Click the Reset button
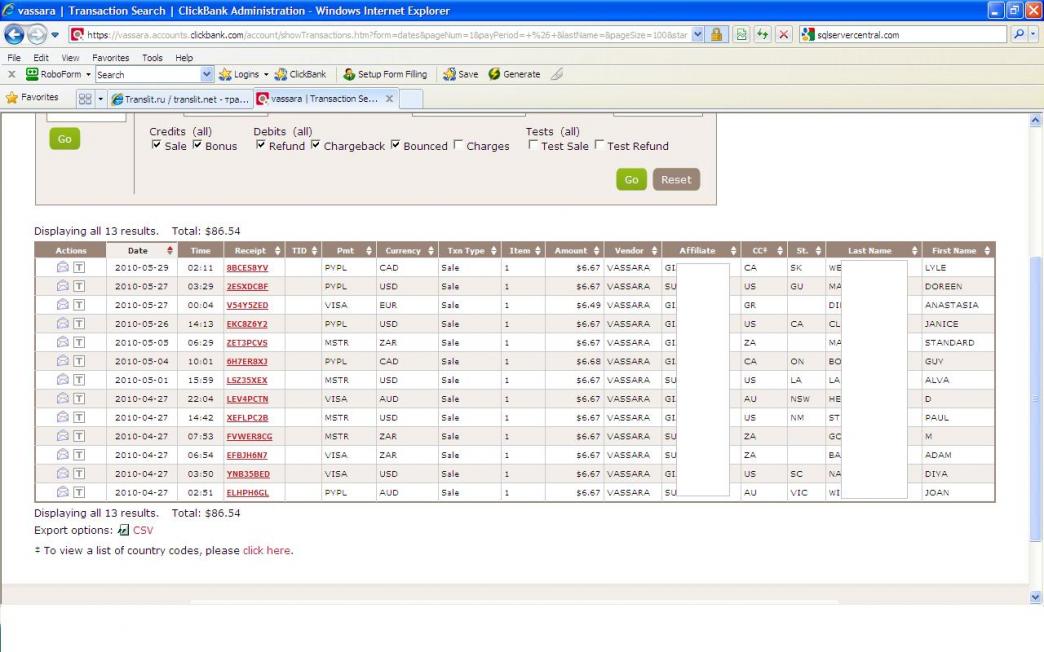 tap(676, 180)
